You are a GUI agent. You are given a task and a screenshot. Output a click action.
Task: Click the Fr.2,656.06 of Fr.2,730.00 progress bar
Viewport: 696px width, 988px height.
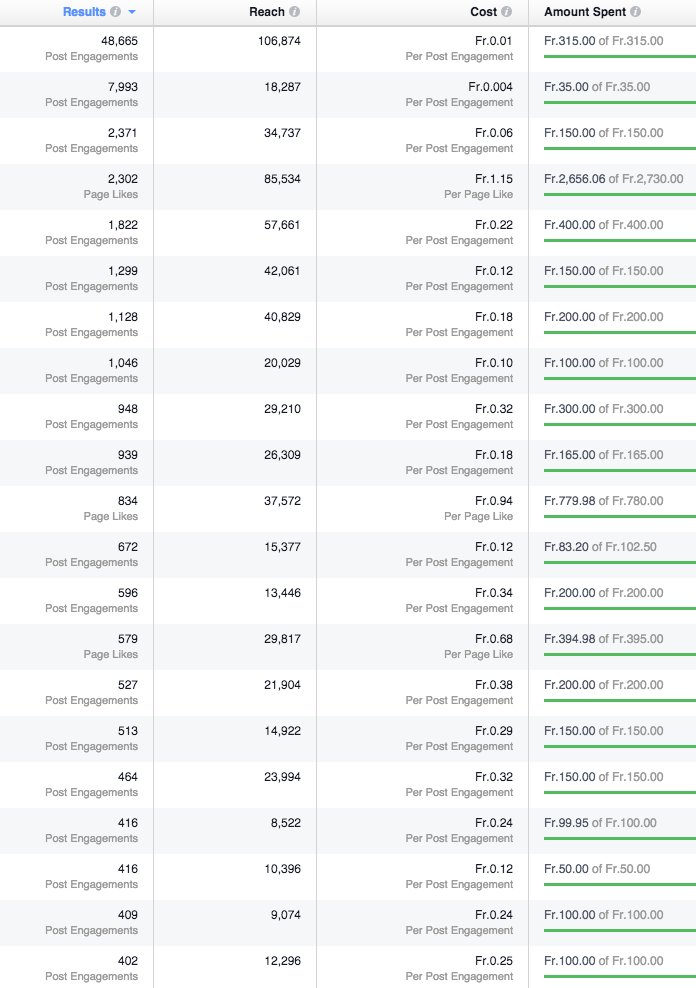coord(620,194)
